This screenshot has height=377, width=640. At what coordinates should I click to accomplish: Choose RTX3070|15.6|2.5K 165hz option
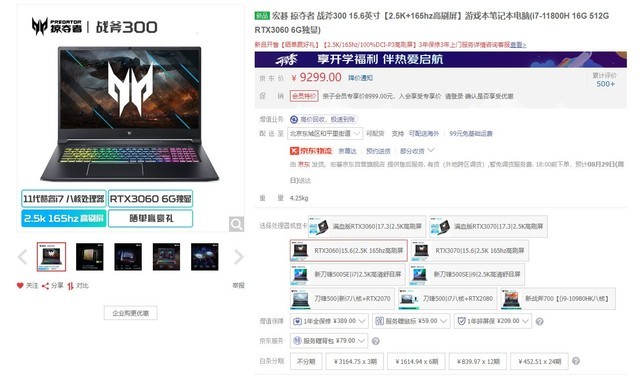[x=469, y=251]
